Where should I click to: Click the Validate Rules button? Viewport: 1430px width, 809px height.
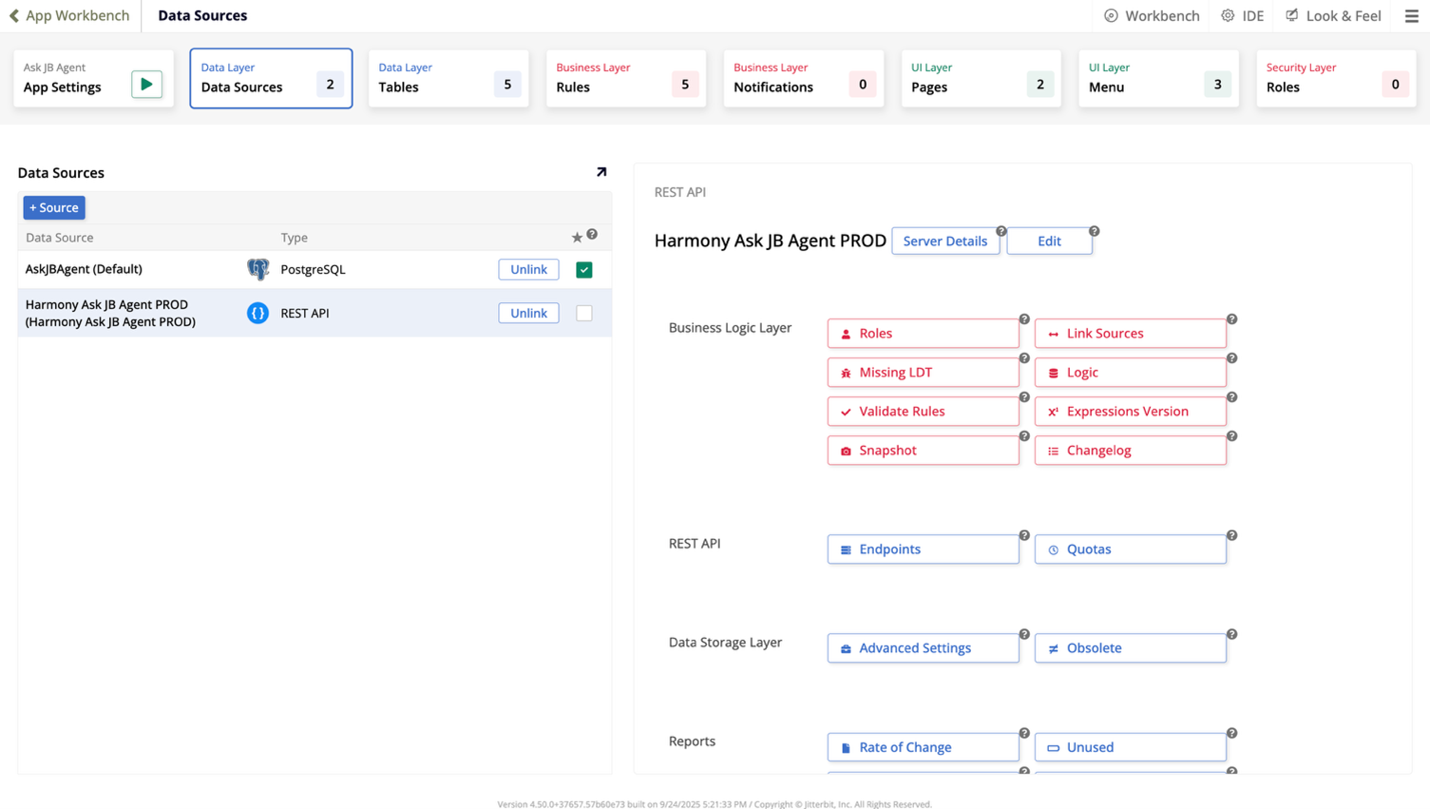(922, 411)
